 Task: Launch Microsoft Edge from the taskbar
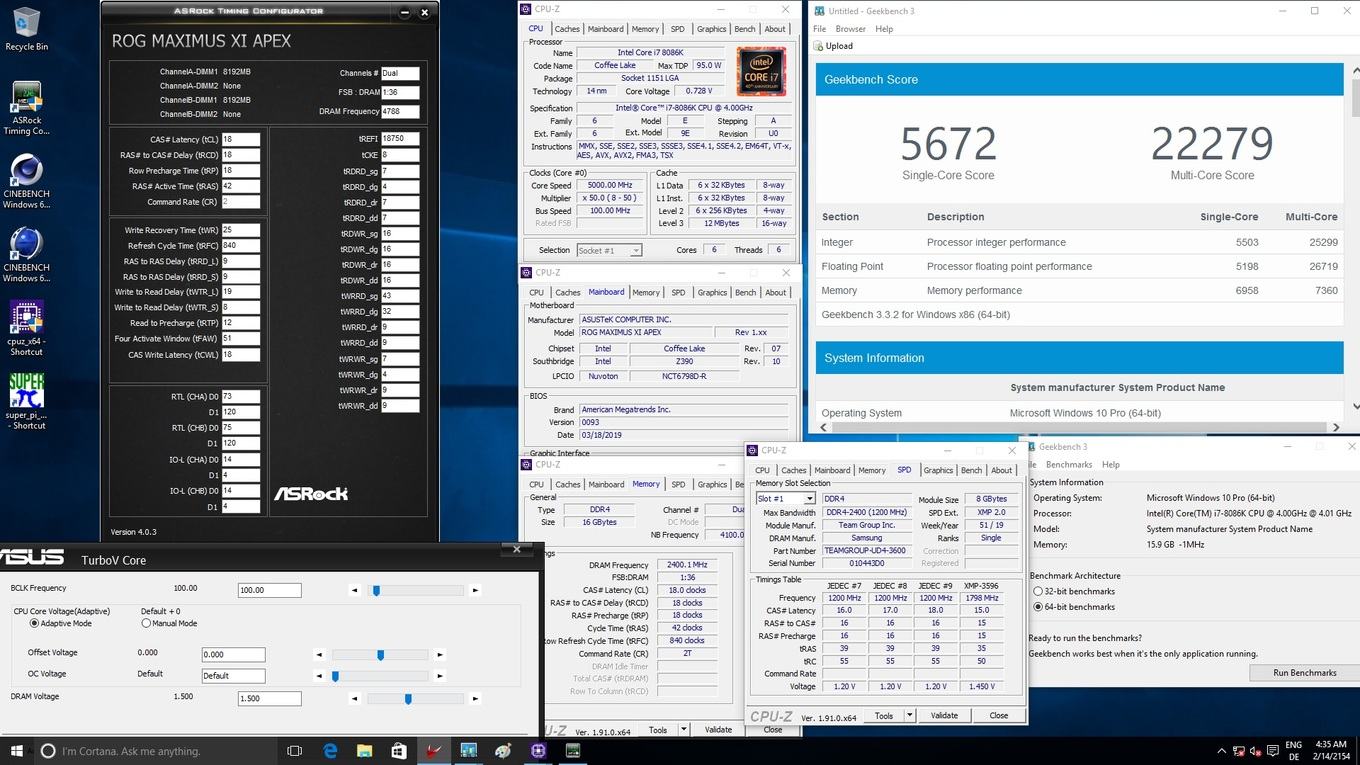[330, 751]
